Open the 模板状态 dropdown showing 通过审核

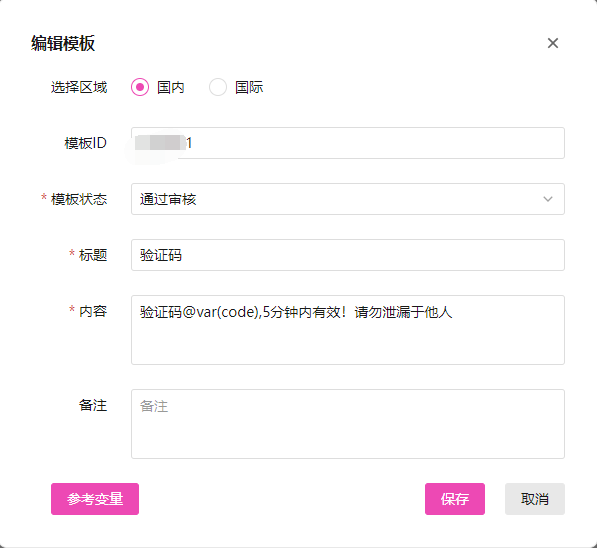tap(348, 199)
